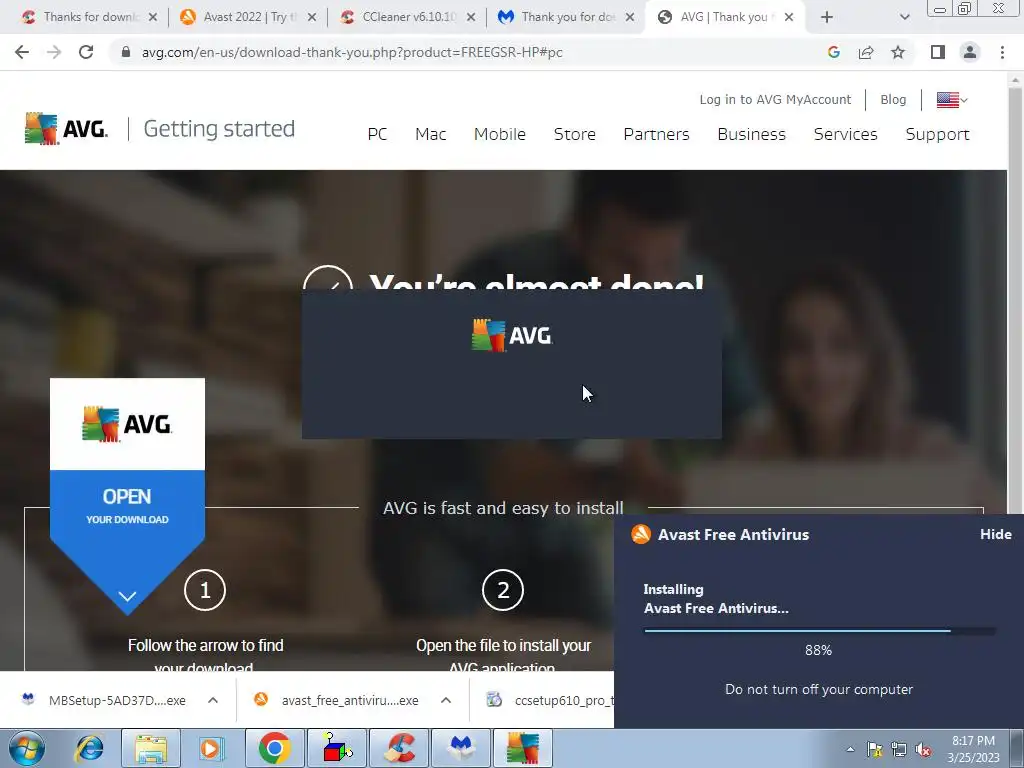Click the AVG logo in page header
Viewport: 1024px width, 768px height.
tap(66, 129)
